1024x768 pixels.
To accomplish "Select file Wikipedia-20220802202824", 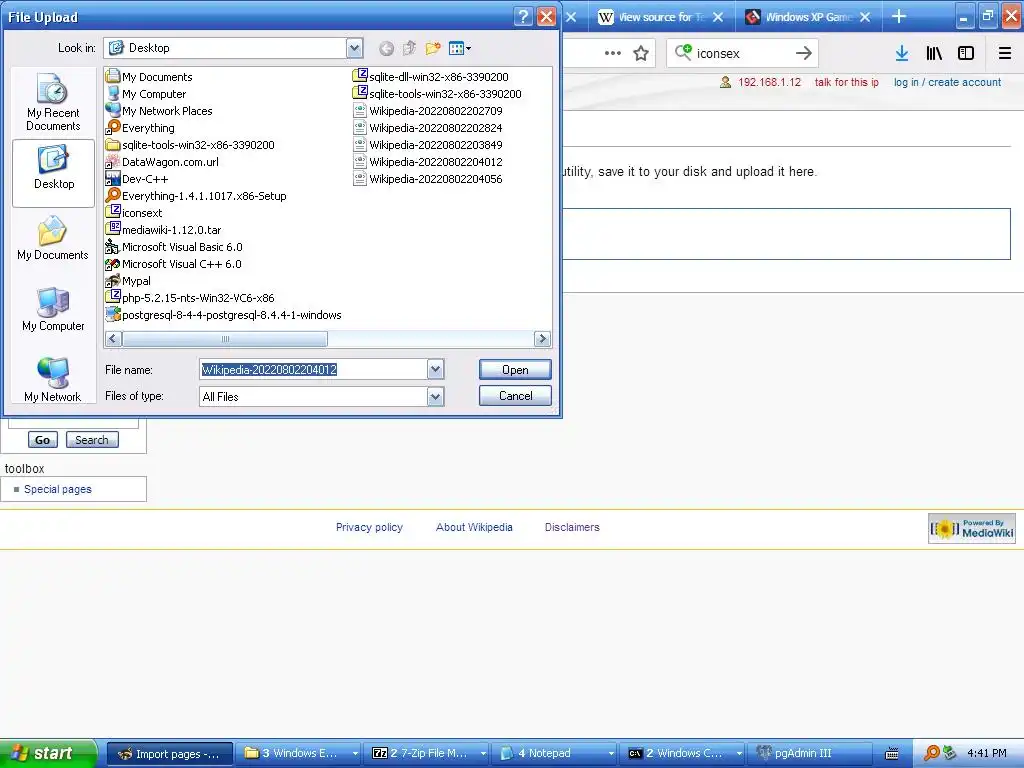I will pyautogui.click(x=428, y=128).
